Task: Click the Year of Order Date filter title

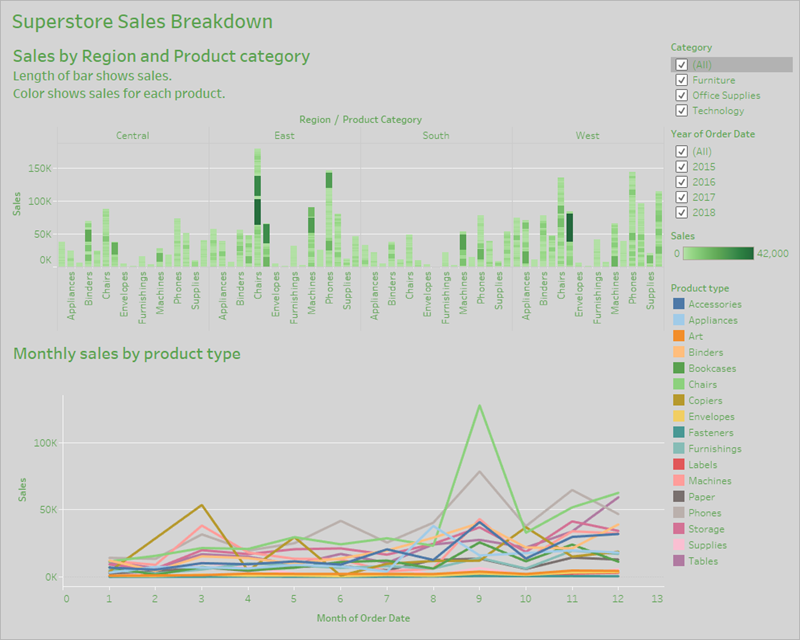Action: 713,134
